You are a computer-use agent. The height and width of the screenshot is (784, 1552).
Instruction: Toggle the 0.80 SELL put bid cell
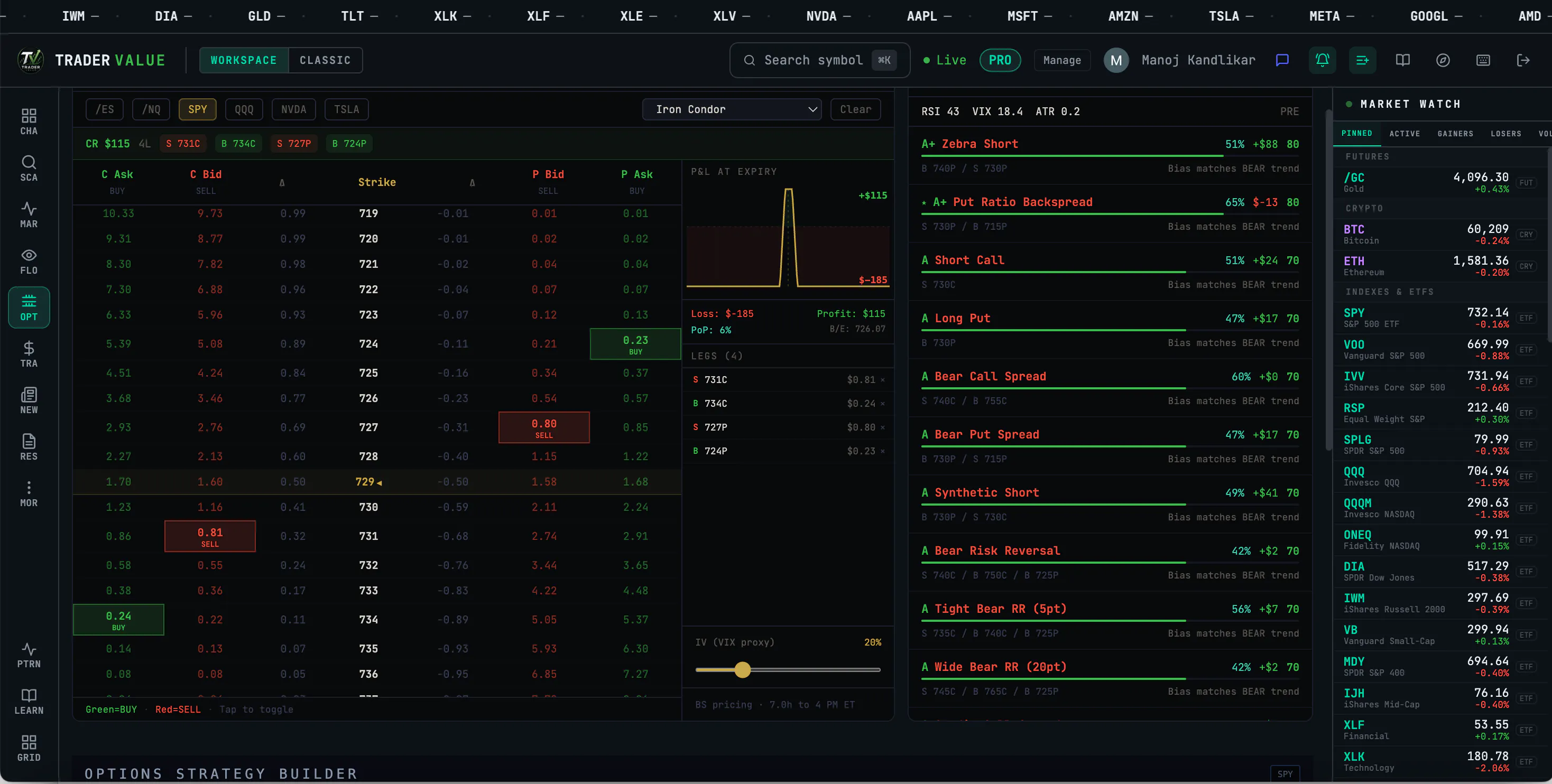point(544,427)
